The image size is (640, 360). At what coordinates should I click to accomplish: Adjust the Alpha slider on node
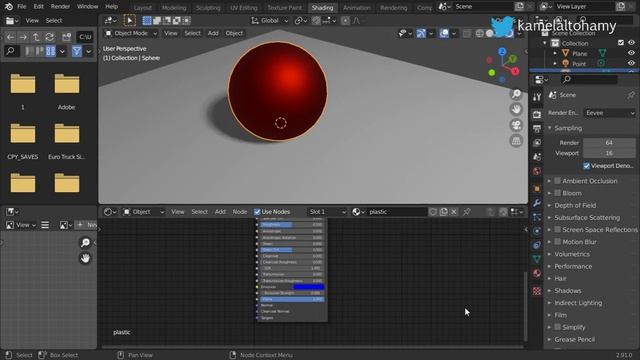291,299
